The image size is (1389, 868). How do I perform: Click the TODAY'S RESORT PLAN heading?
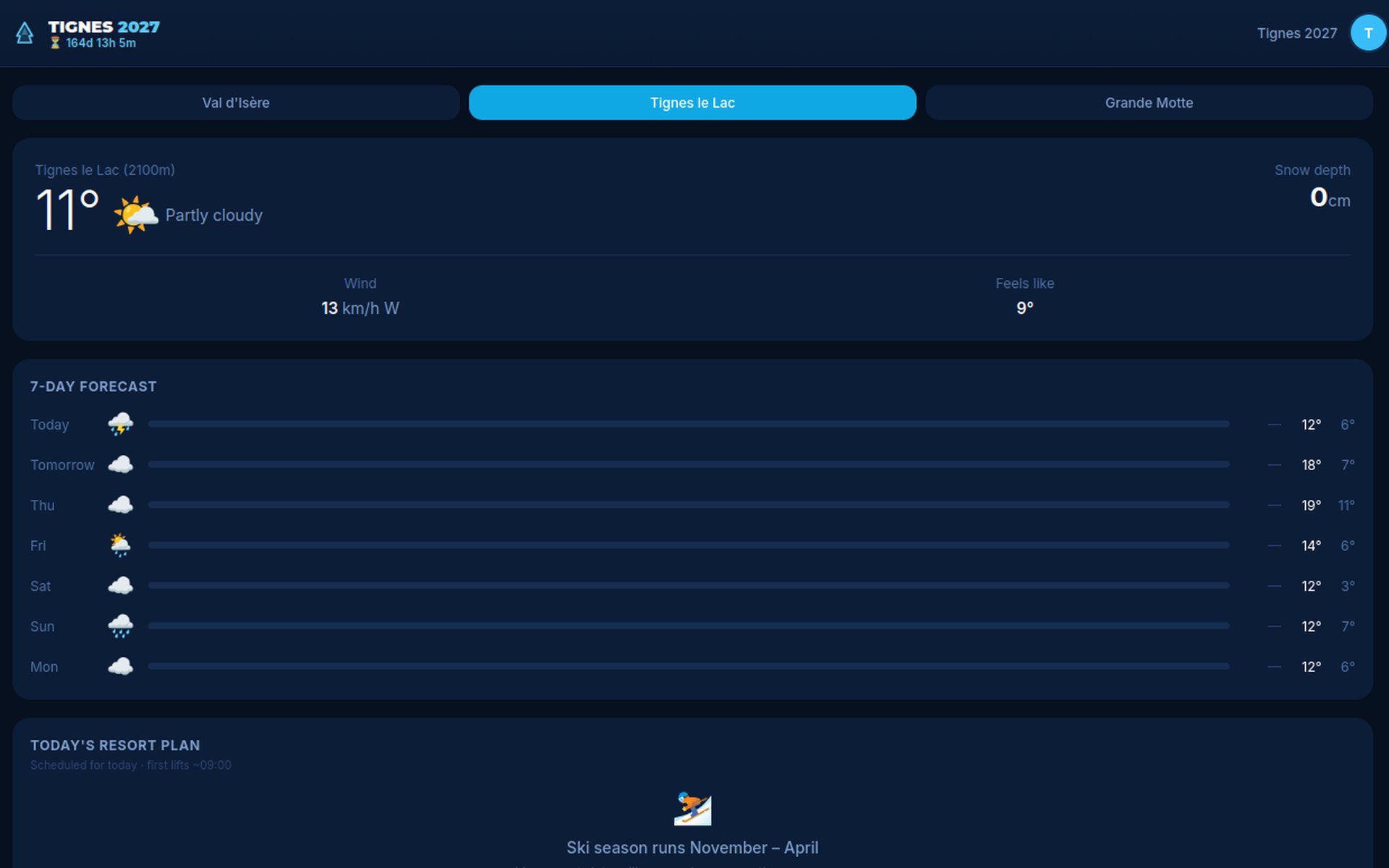pos(115,746)
